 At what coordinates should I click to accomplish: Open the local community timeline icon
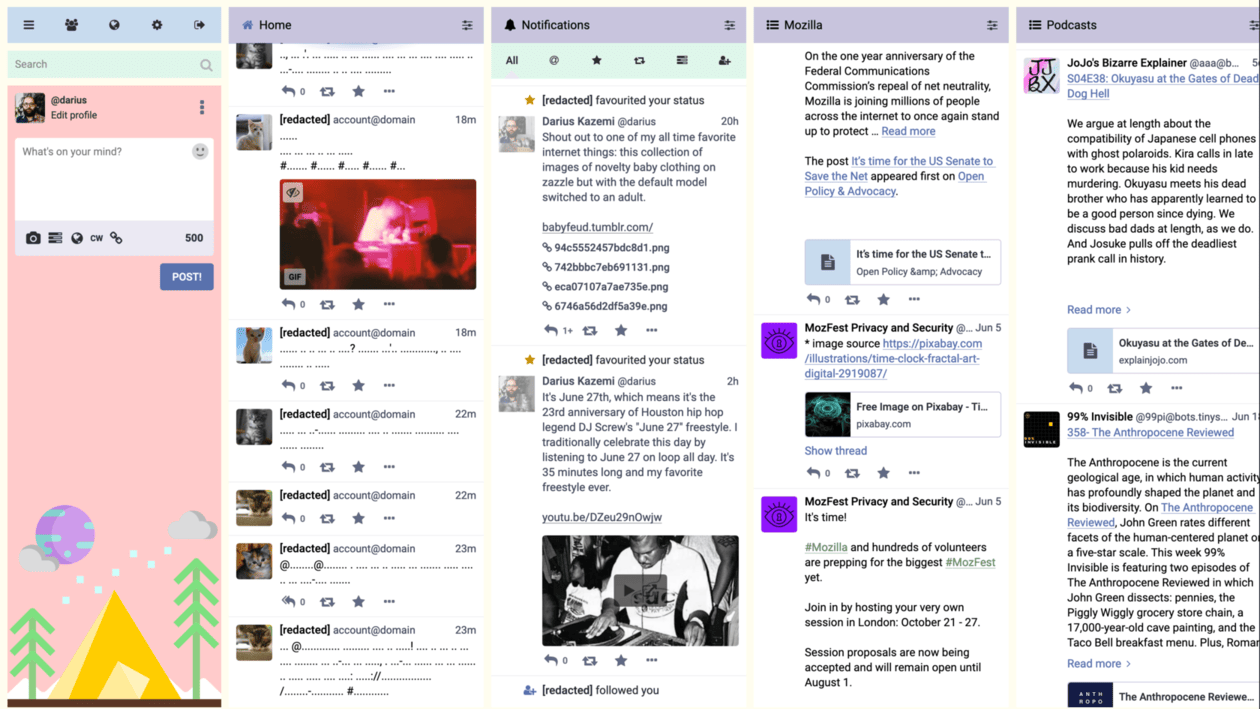pyautogui.click(x=71, y=24)
